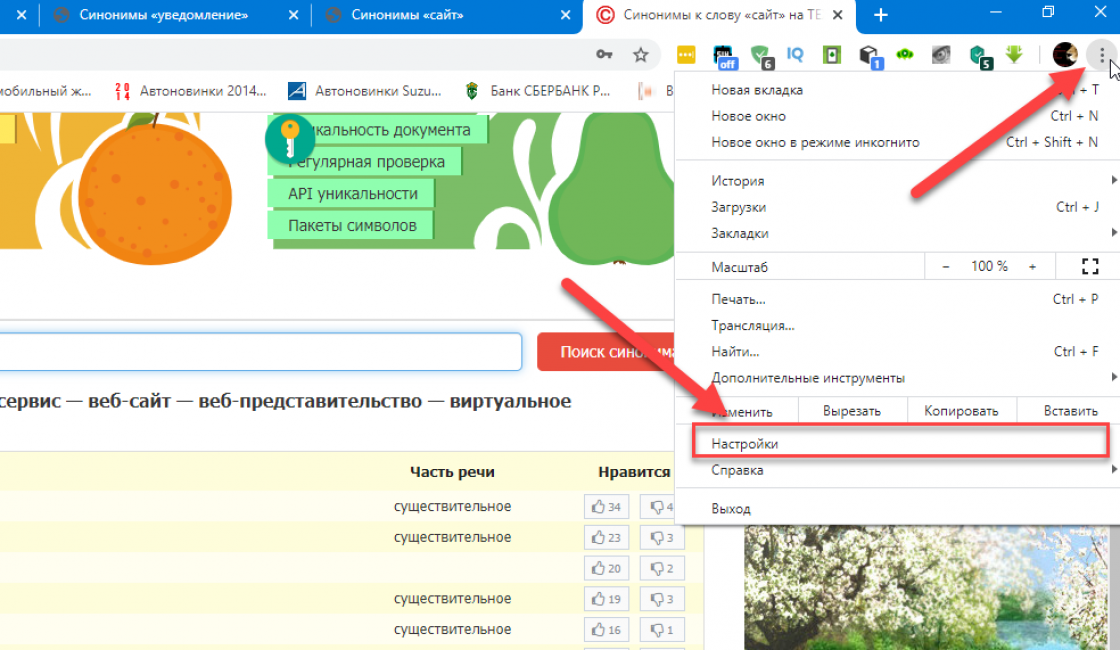This screenshot has height=650, width=1120.
Task: Bookmark this page with the star icon
Action: click(641, 55)
